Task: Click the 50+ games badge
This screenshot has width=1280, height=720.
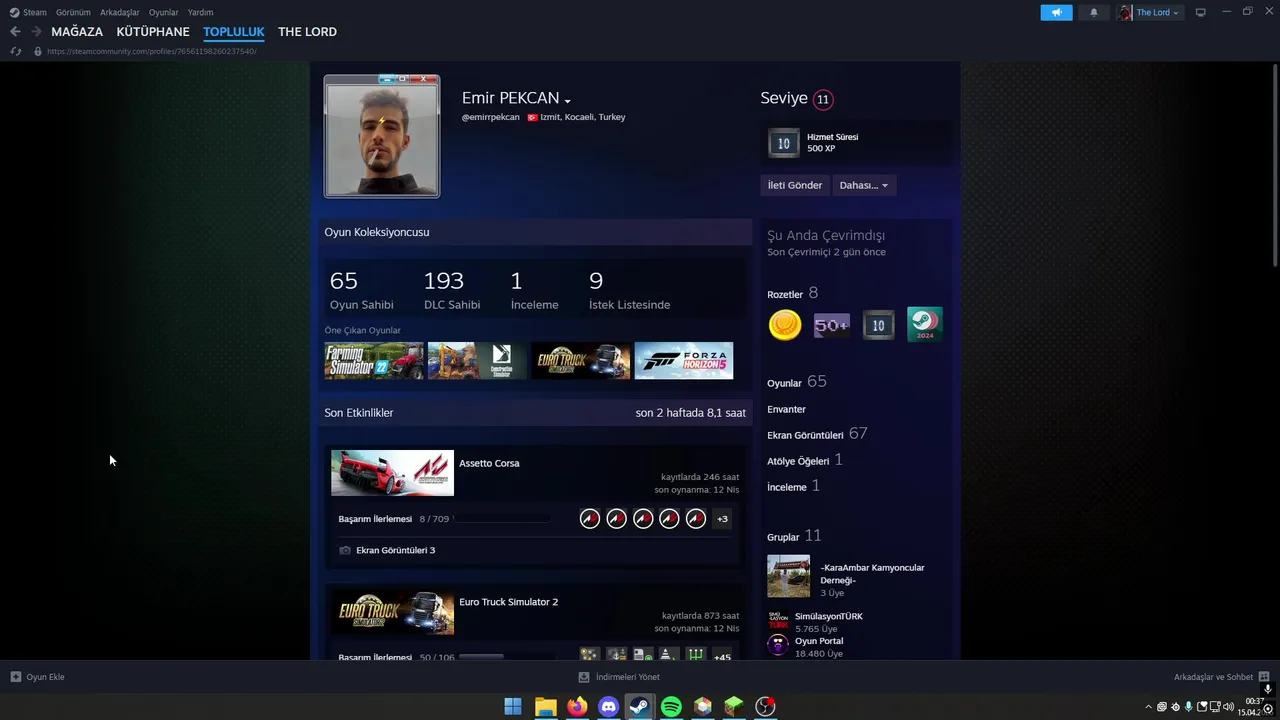Action: click(x=831, y=325)
